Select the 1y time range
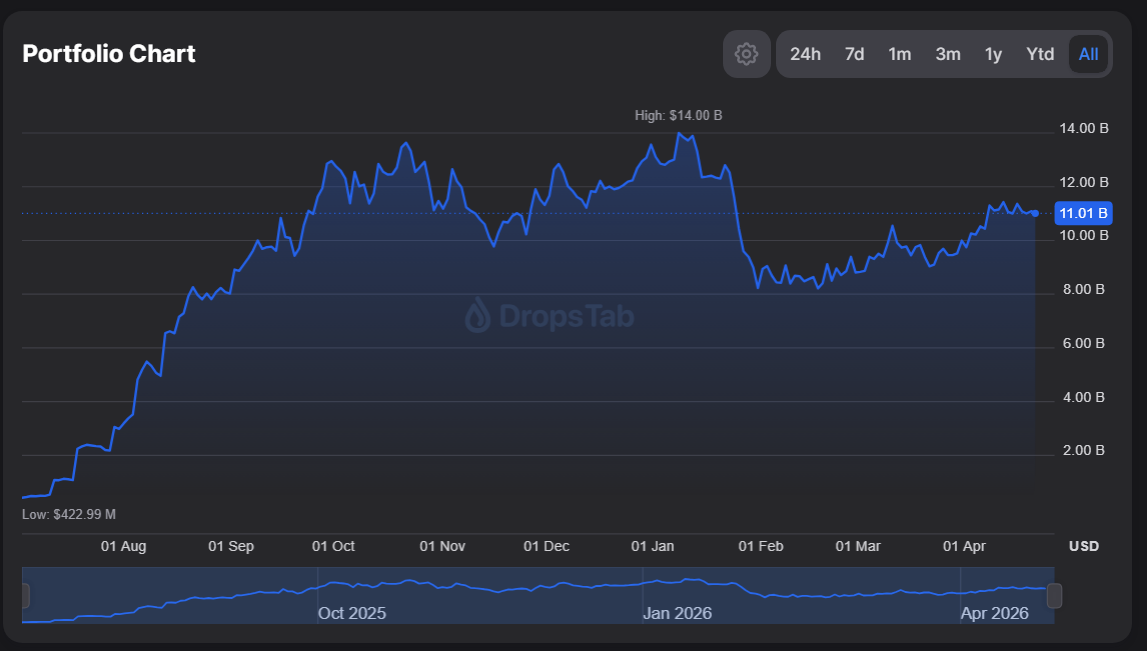 click(993, 54)
